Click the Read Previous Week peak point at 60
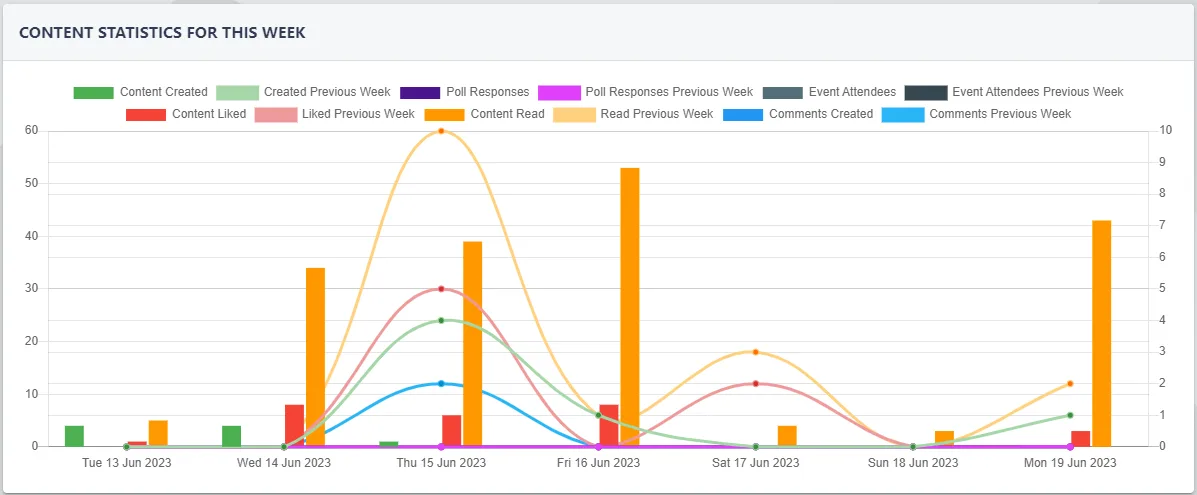1197x495 pixels. (x=441, y=131)
